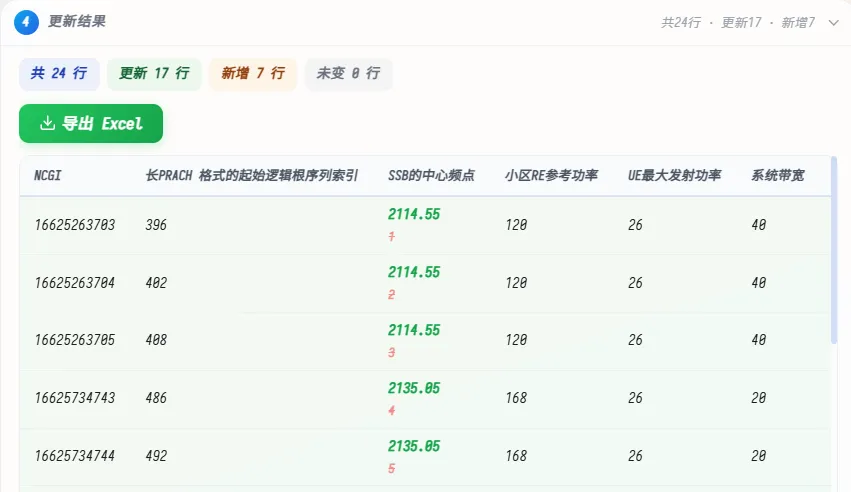This screenshot has height=492, width=851.
Task: Click 2135.05 in row 16625734743
Action: [414, 388]
